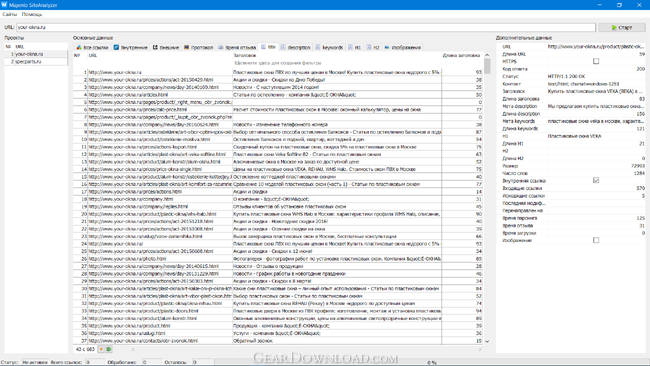The height and width of the screenshot is (366, 650).
Task: Switch to the keywords tab
Action: 329,47
